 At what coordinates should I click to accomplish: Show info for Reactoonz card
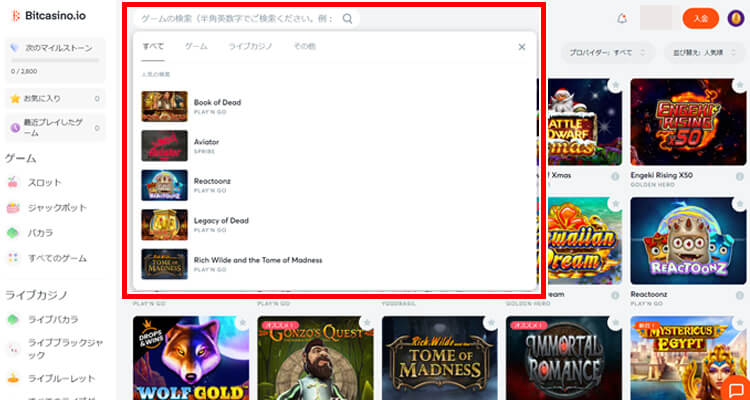tap(739, 295)
